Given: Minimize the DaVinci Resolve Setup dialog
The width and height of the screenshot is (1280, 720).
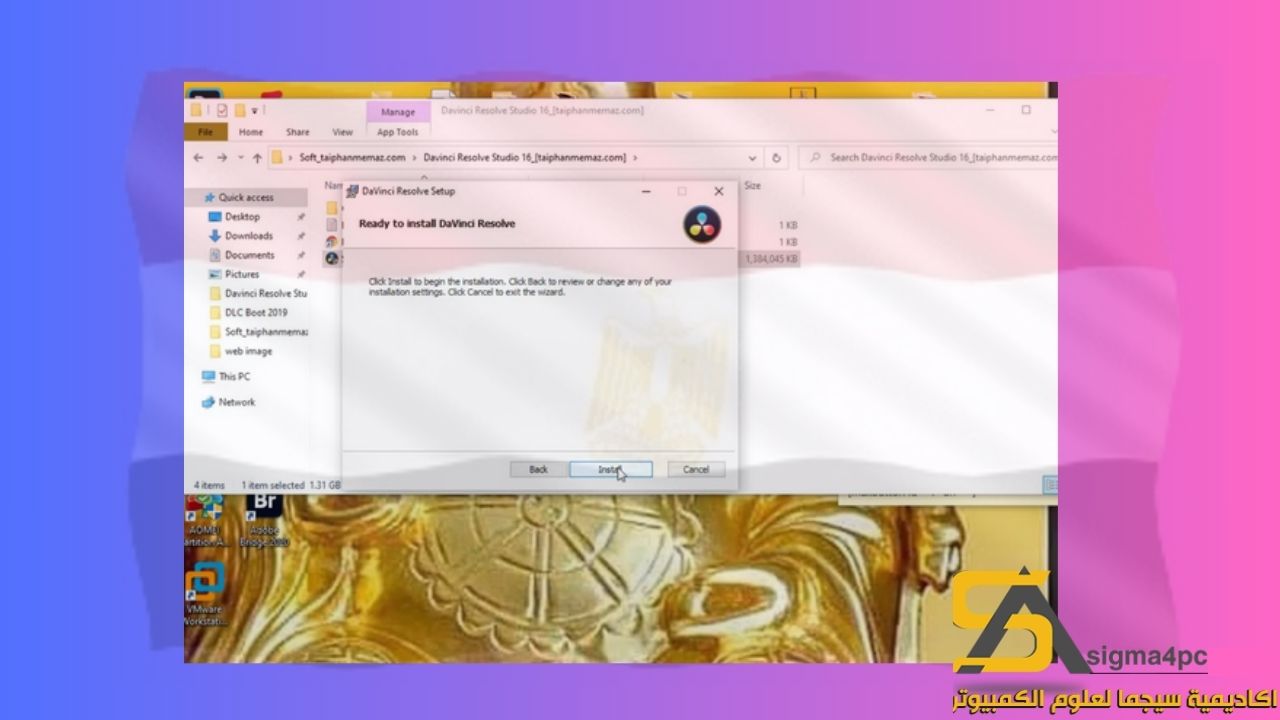Looking at the screenshot, I should [x=648, y=191].
